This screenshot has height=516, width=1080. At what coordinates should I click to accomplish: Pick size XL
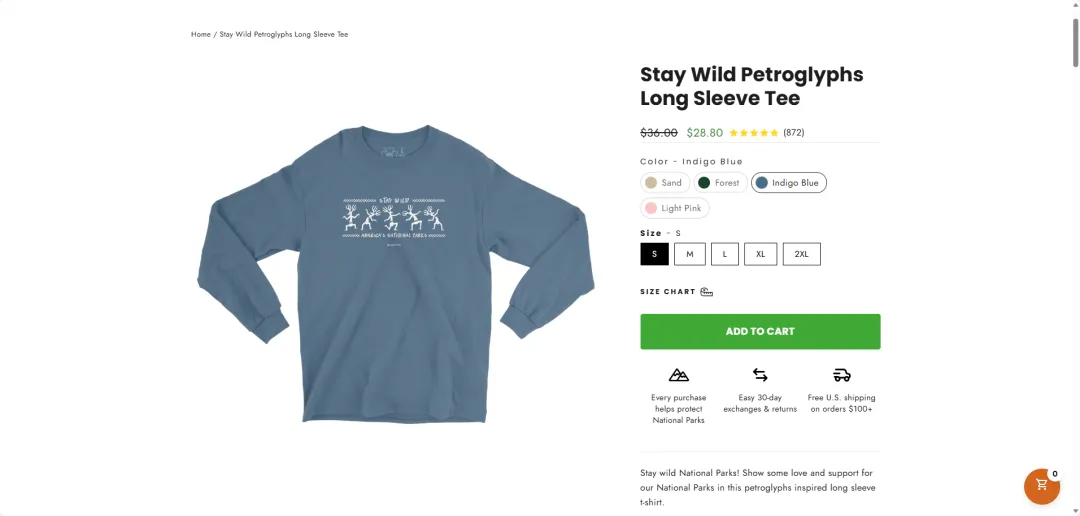tap(760, 254)
